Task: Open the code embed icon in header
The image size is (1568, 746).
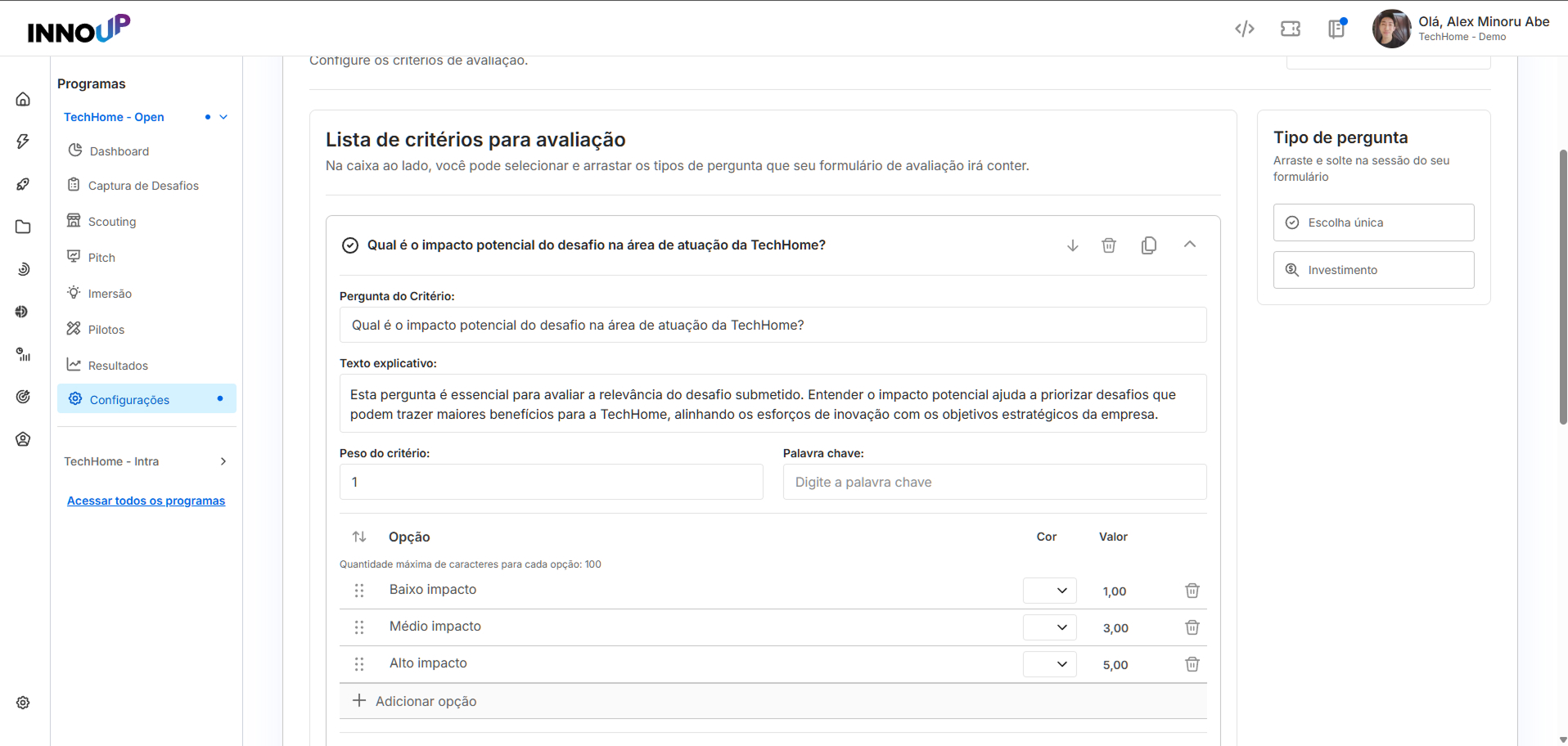Action: (1245, 29)
